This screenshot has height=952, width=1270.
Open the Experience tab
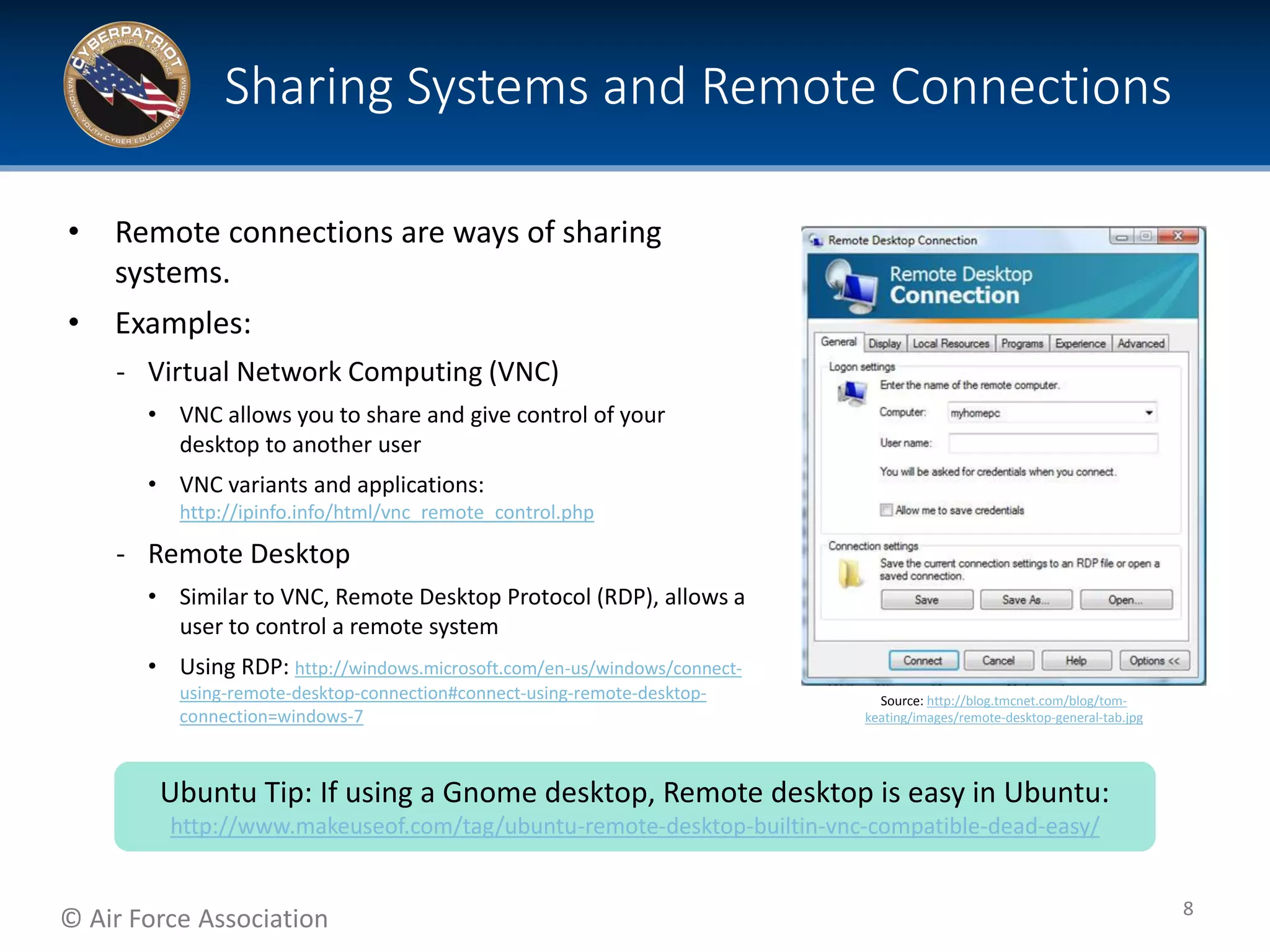[x=1080, y=343]
